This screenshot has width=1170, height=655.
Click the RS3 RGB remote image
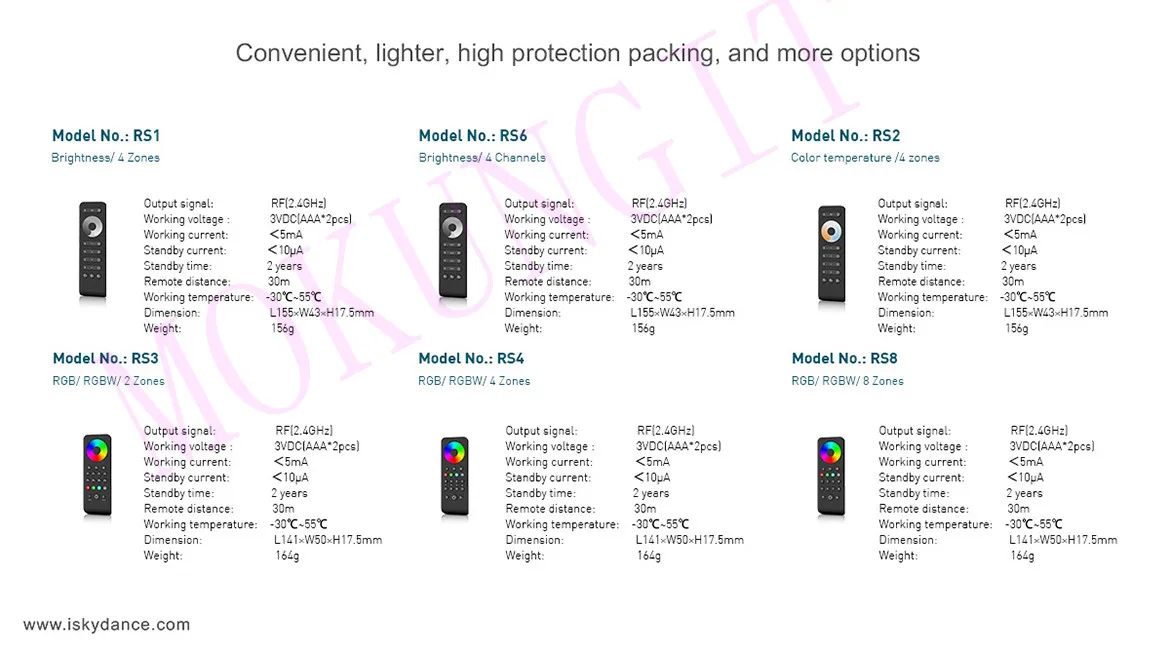coord(97,475)
